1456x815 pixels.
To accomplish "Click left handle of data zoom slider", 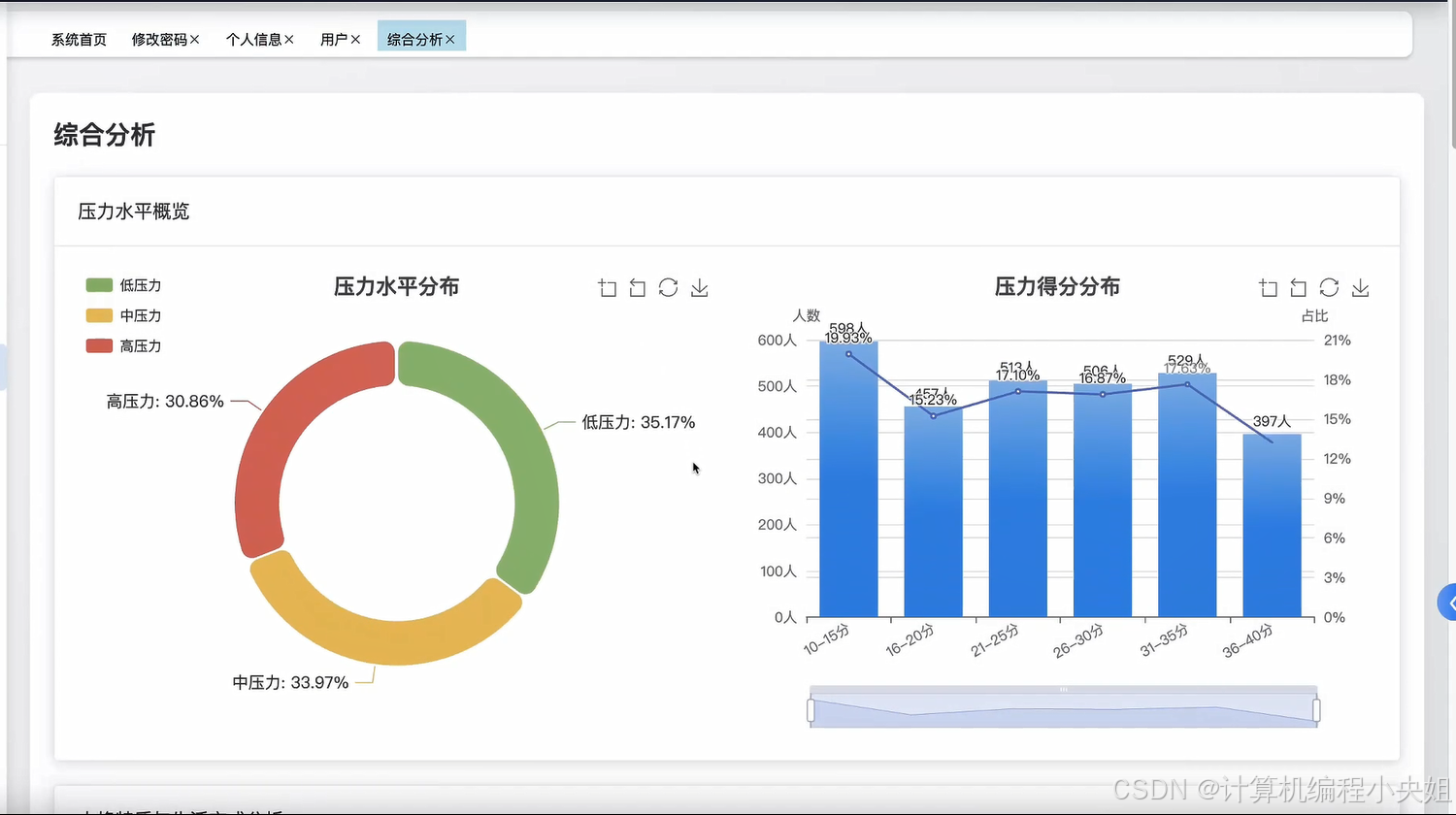I will pyautogui.click(x=811, y=711).
